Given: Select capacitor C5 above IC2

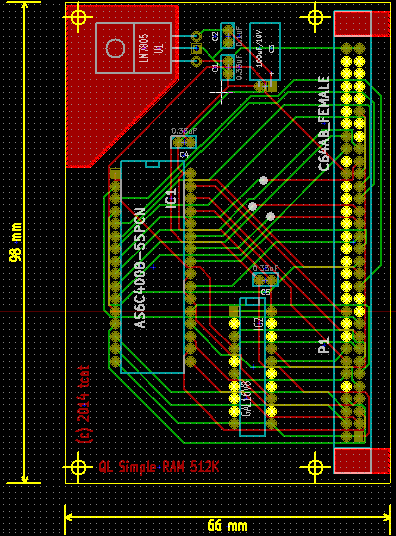Looking at the screenshot, I should (x=265, y=280).
